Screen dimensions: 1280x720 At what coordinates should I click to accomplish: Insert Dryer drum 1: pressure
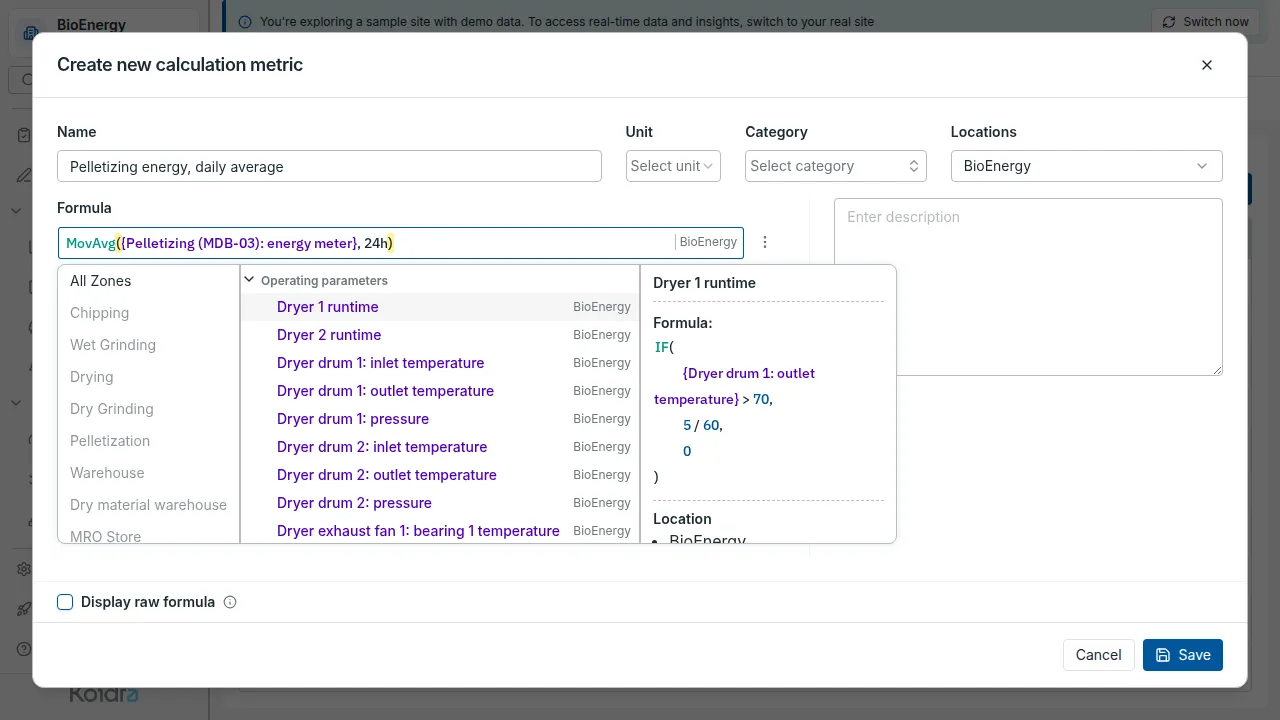[x=440, y=419]
